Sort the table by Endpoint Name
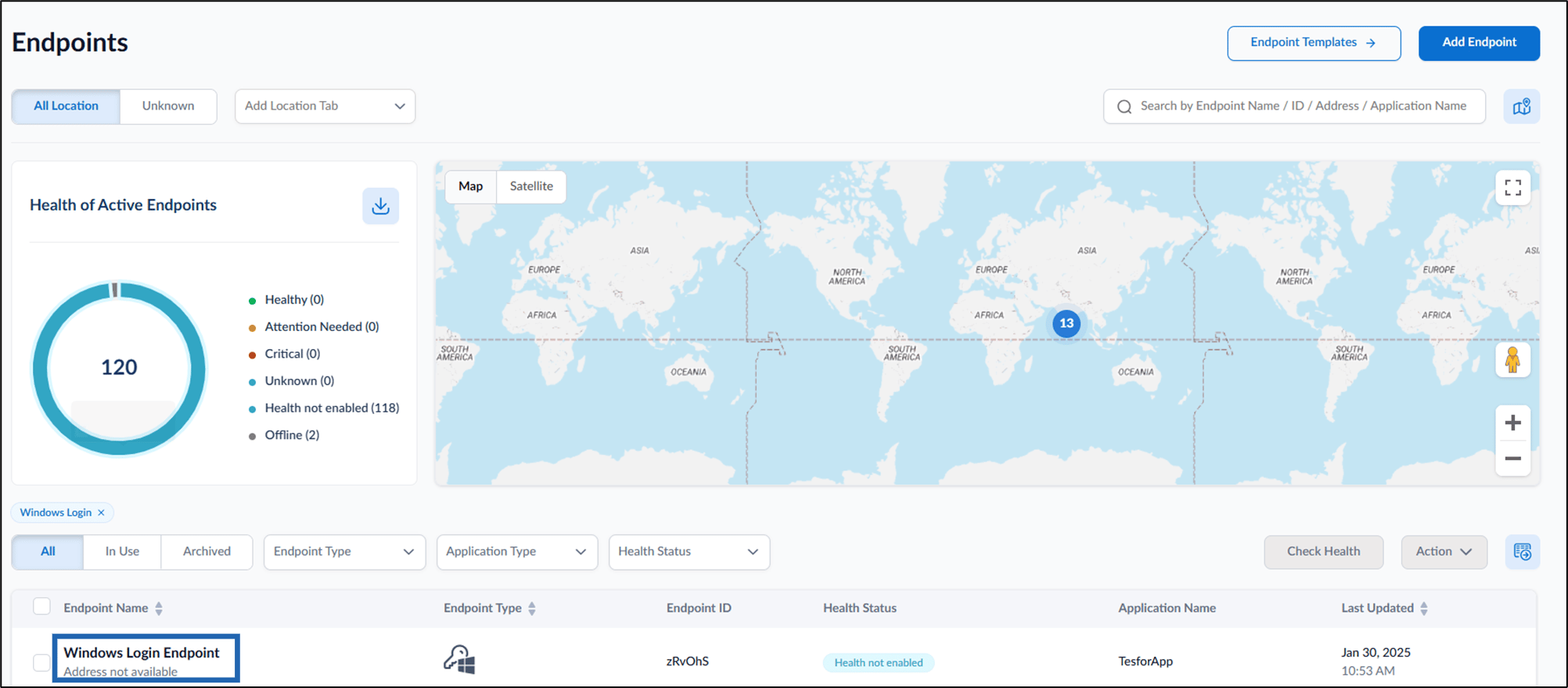 pyautogui.click(x=159, y=608)
